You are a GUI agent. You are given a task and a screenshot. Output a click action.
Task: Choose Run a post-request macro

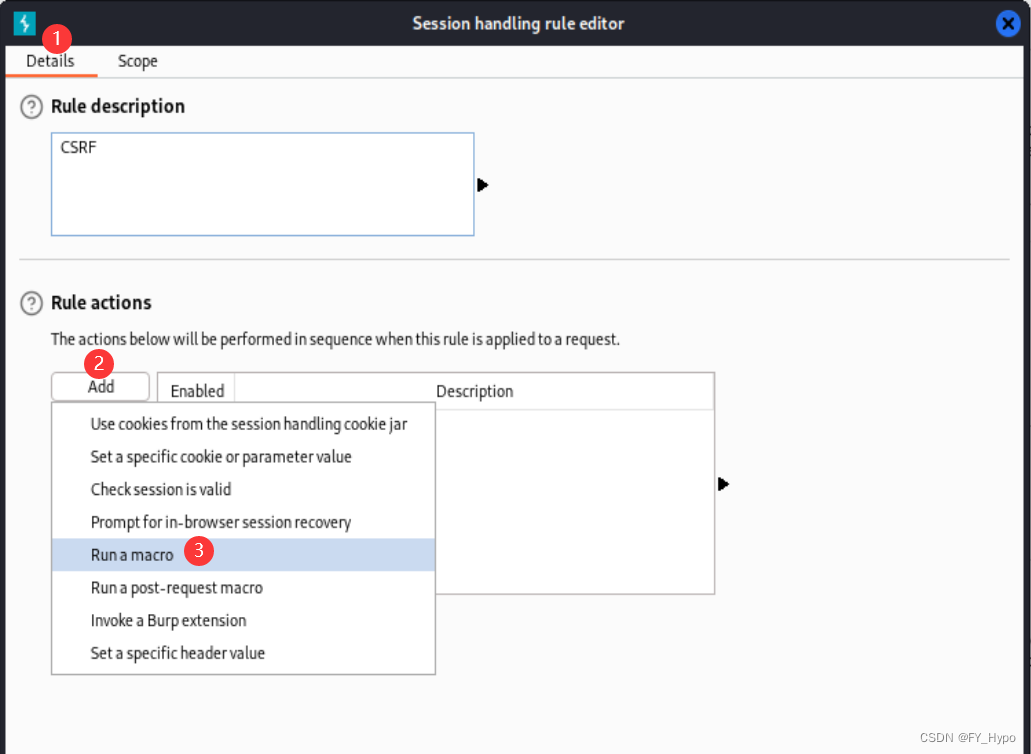(243, 588)
